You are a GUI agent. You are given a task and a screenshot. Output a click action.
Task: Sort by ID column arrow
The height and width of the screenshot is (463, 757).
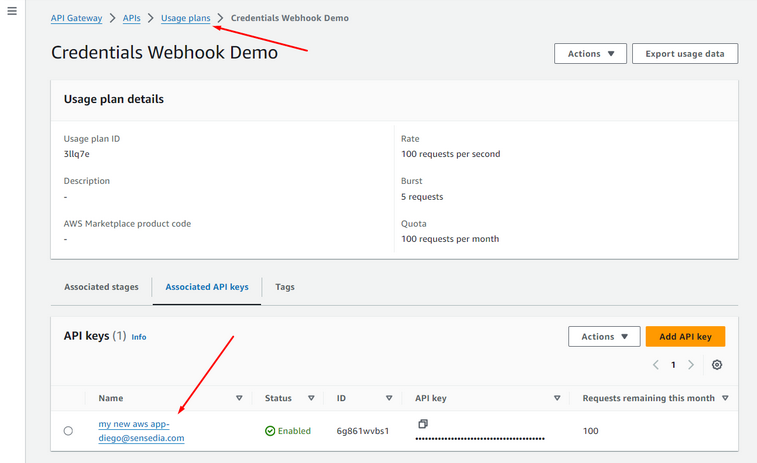390,398
